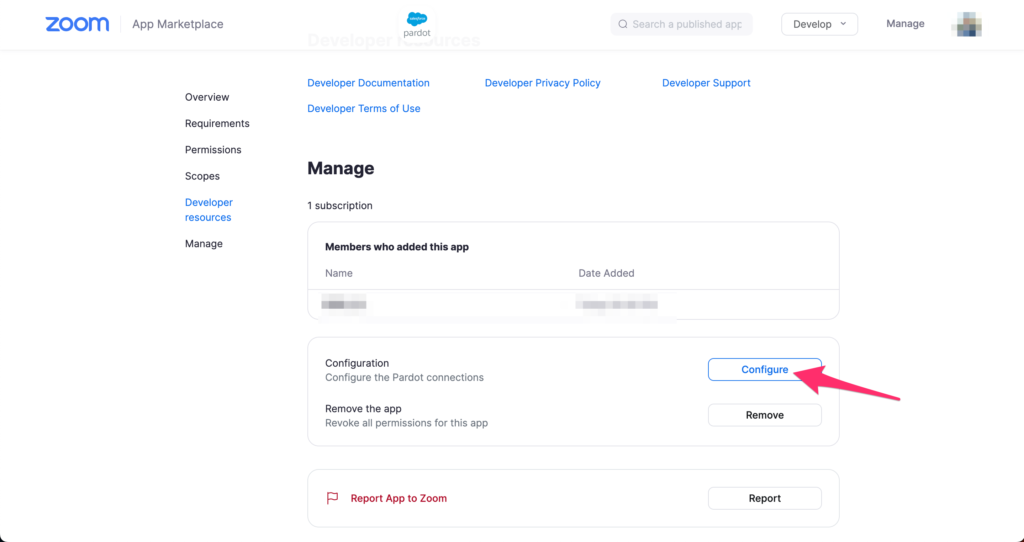Image resolution: width=1024 pixels, height=542 pixels.
Task: Select Developer resources in sidebar
Action: tap(208, 210)
